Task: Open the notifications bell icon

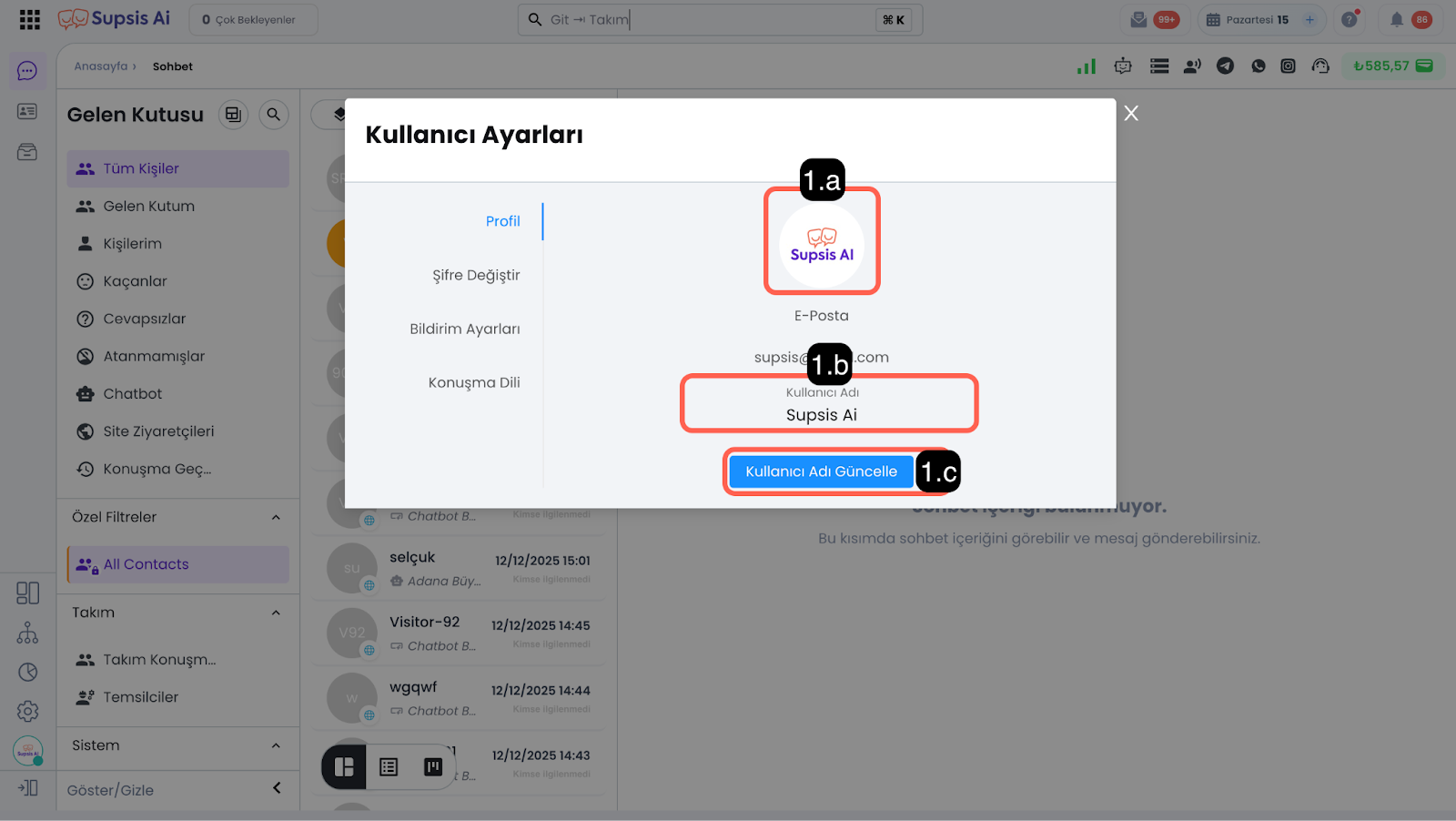Action: (1396, 19)
